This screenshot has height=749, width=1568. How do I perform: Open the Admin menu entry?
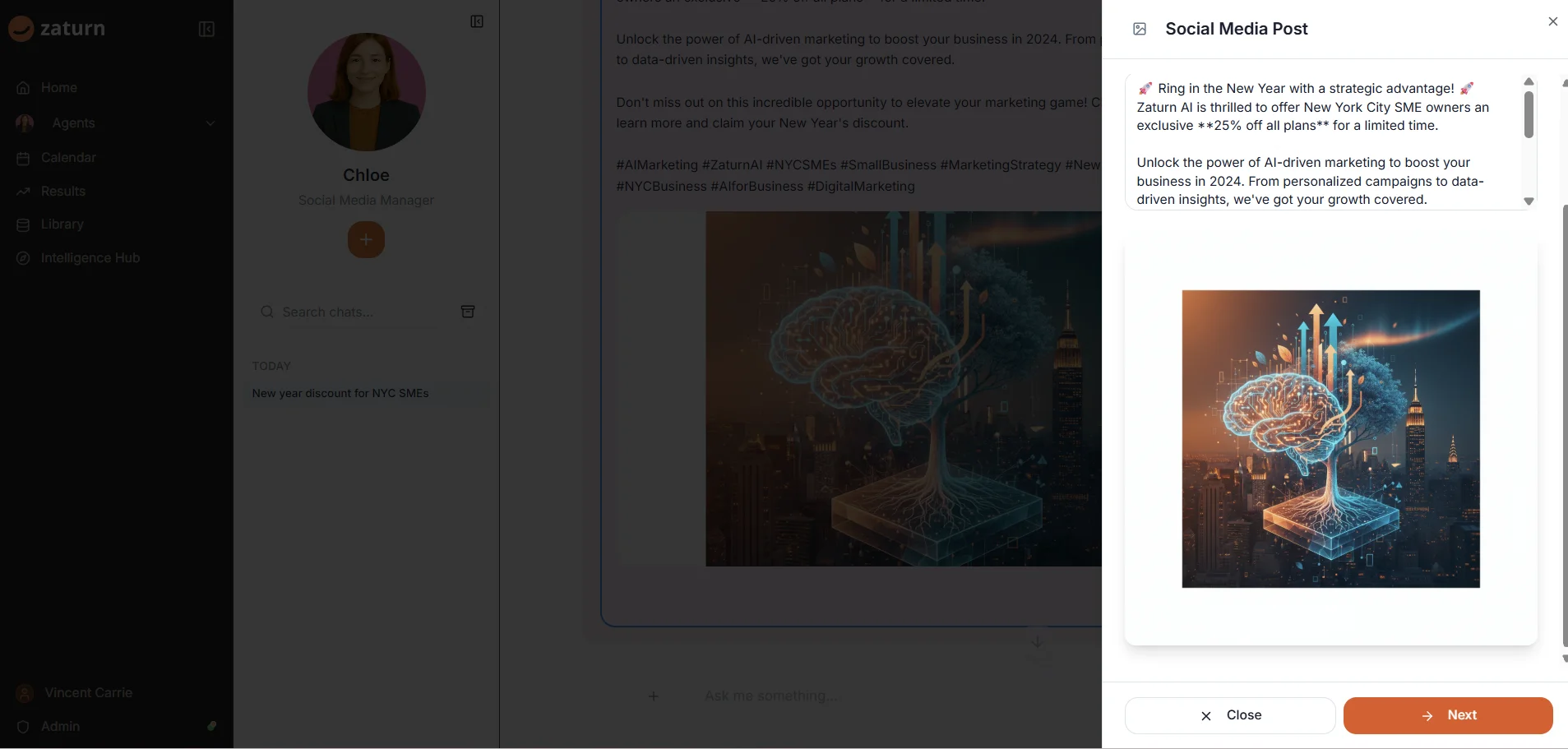tap(59, 726)
